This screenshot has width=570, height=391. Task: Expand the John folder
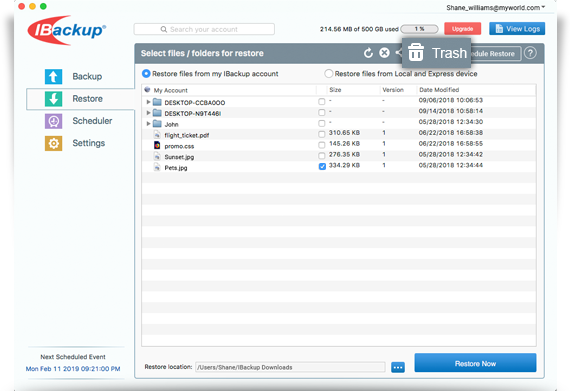[x=148, y=124]
